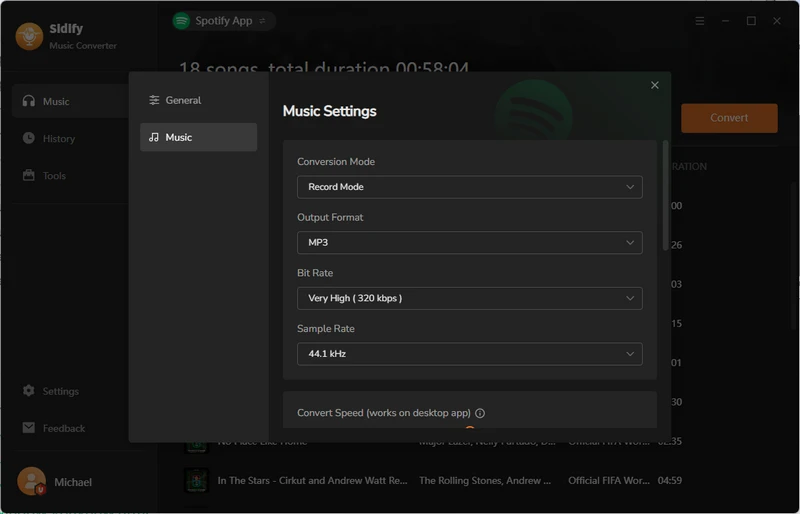Click the sliders icon beside General
800x514 pixels.
[x=154, y=100]
